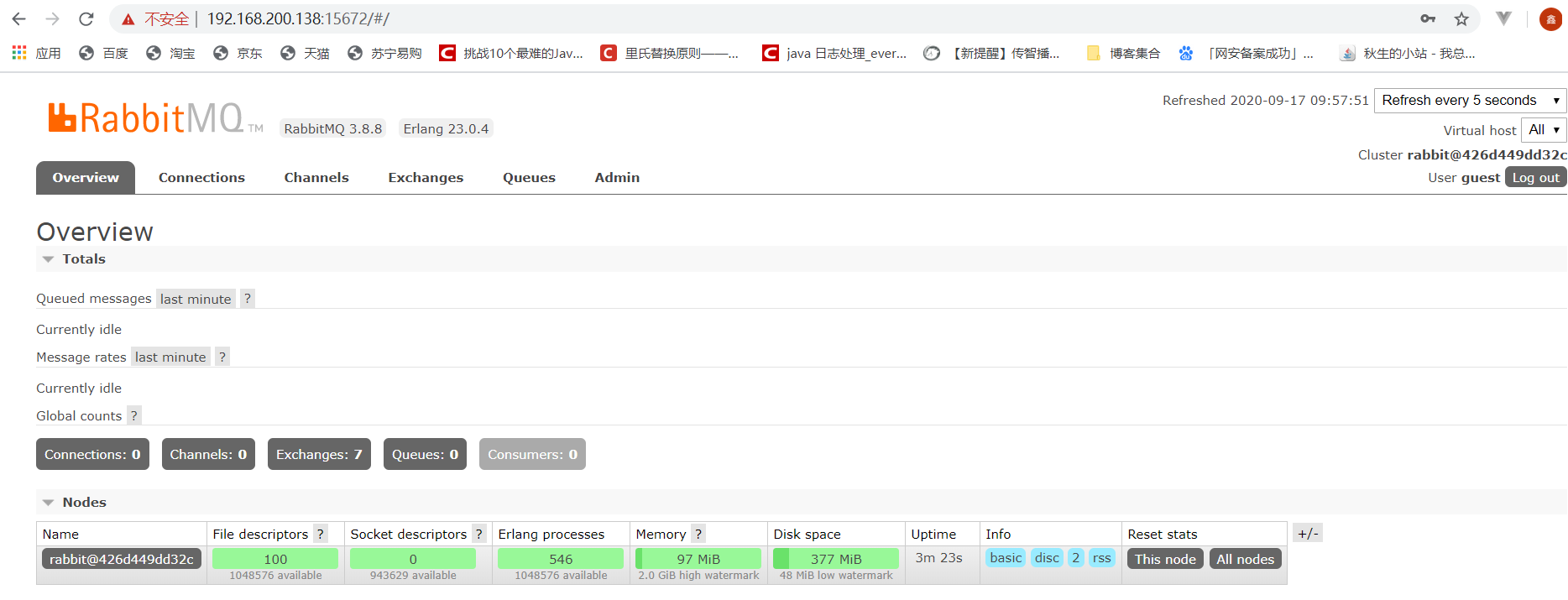Reset stats for This node
This screenshot has width=1568, height=600.
coord(1164,559)
